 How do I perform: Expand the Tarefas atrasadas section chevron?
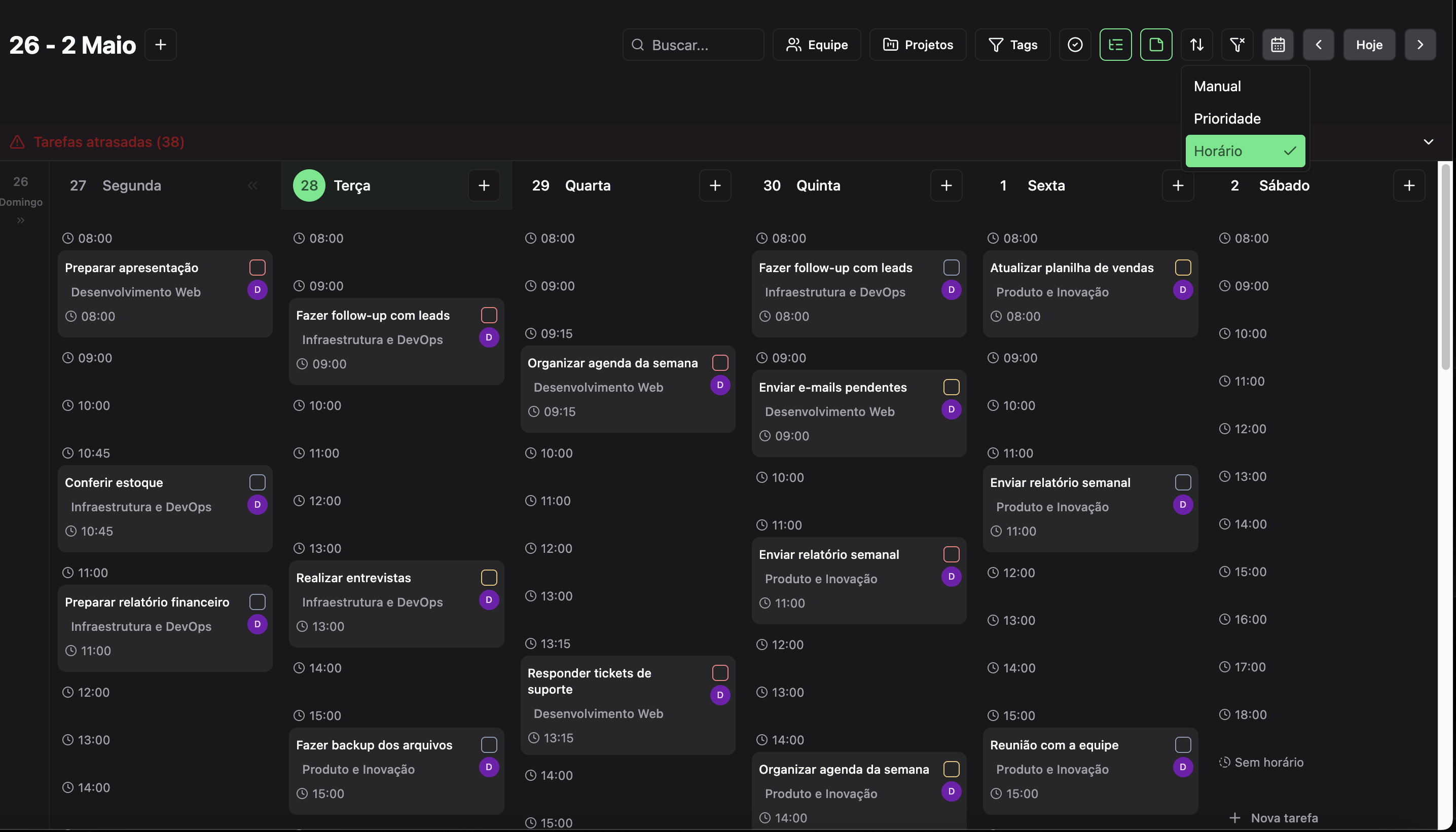(x=1428, y=142)
